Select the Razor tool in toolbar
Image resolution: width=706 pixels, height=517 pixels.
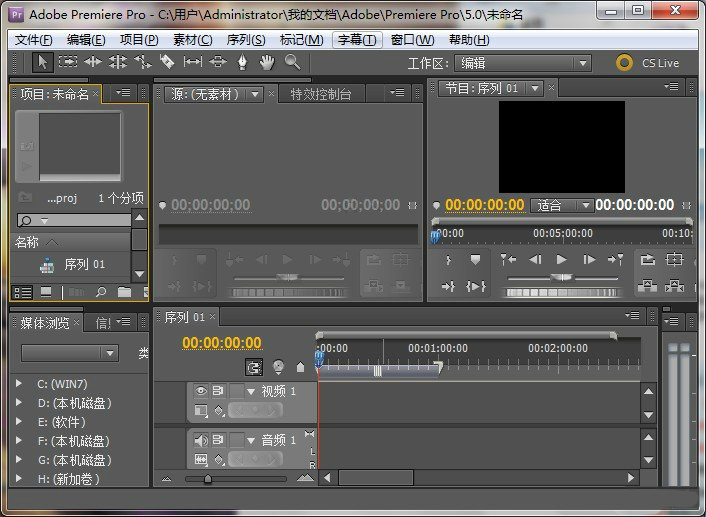coord(167,62)
